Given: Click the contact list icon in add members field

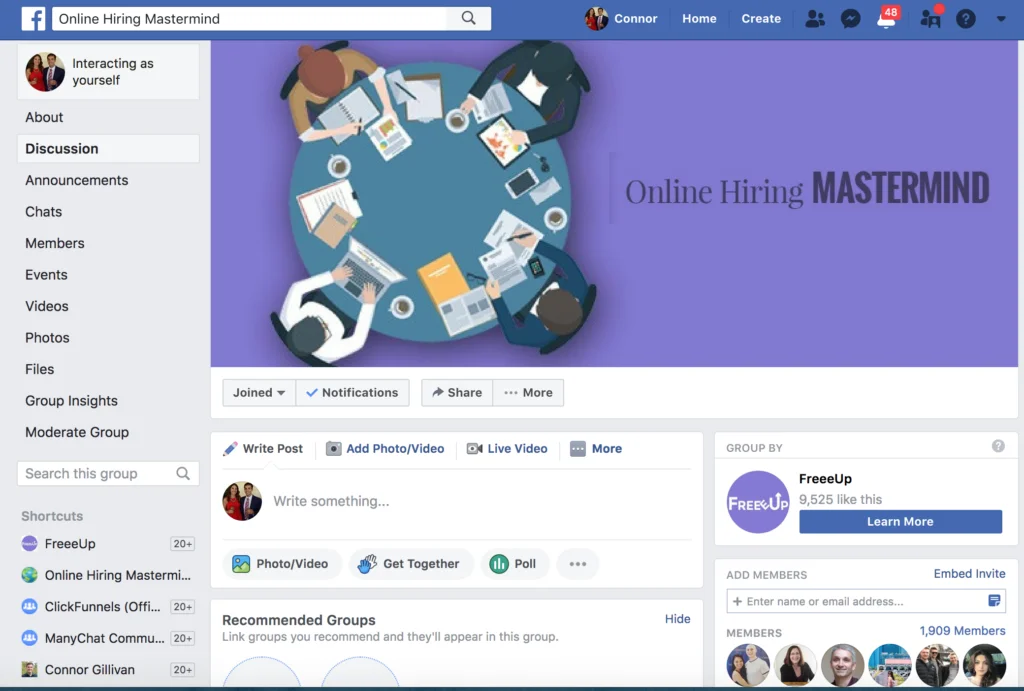Looking at the screenshot, I should click(x=994, y=600).
